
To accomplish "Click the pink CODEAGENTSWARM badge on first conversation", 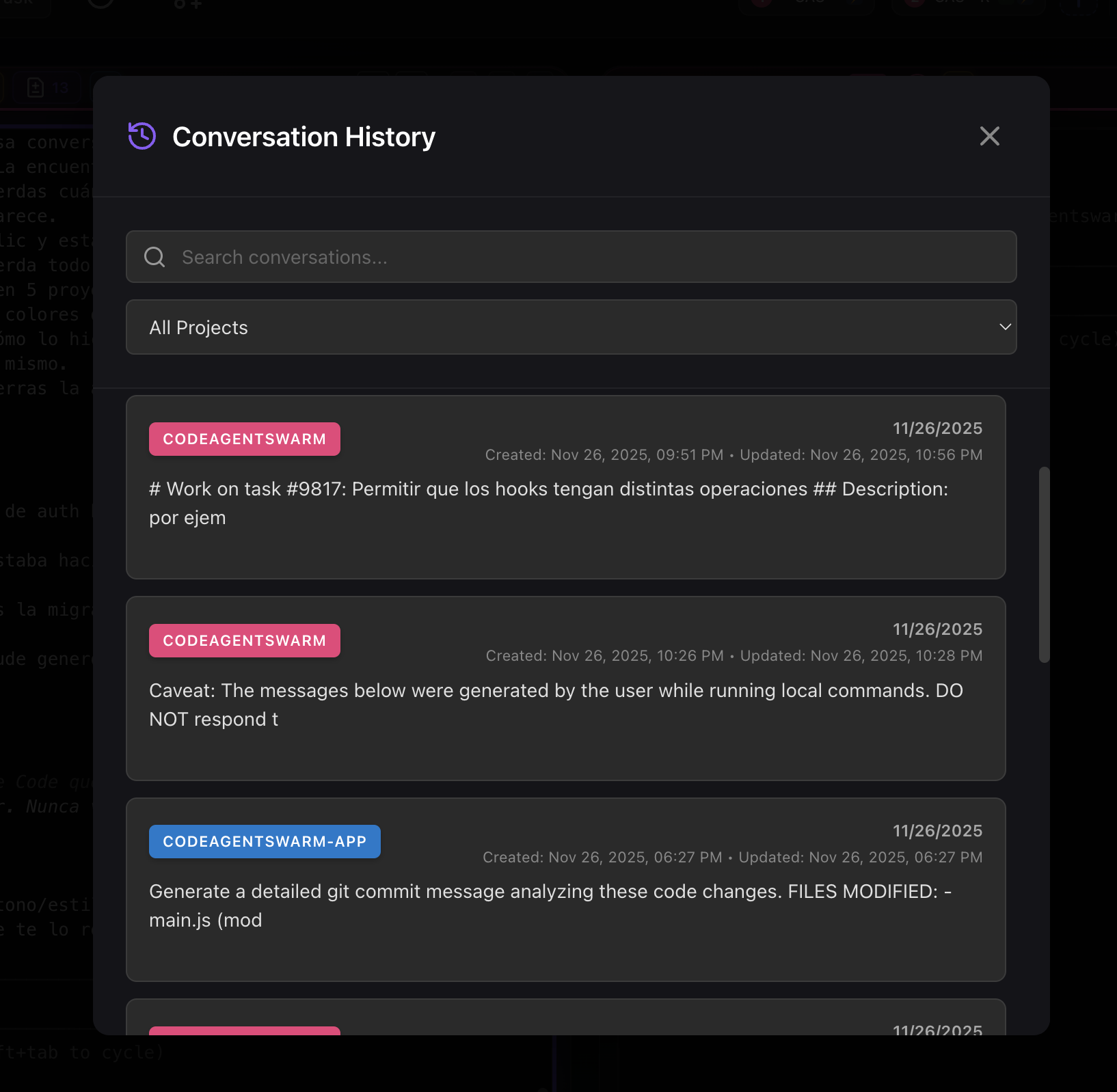I will (244, 439).
